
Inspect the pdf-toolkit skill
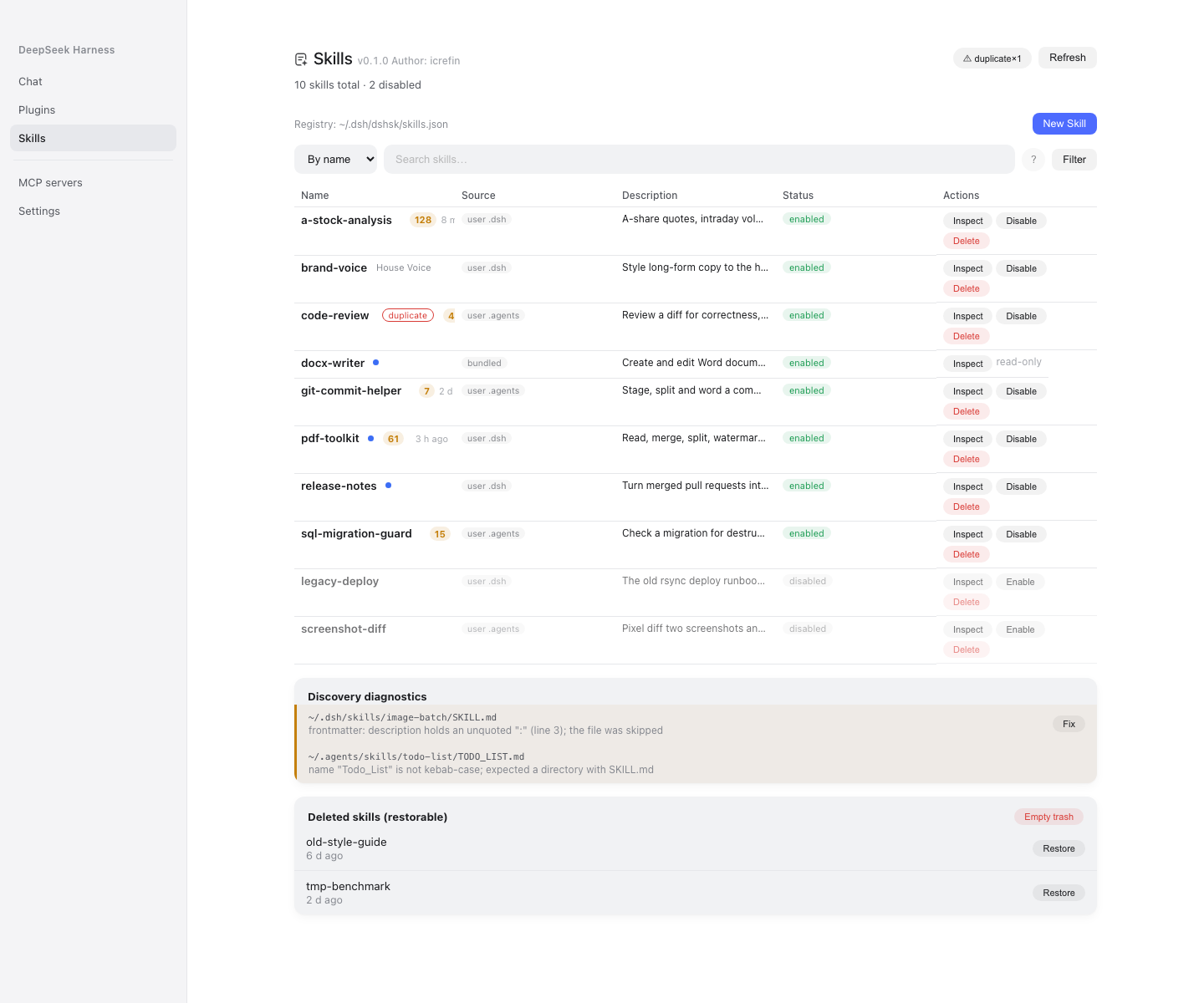coord(967,439)
